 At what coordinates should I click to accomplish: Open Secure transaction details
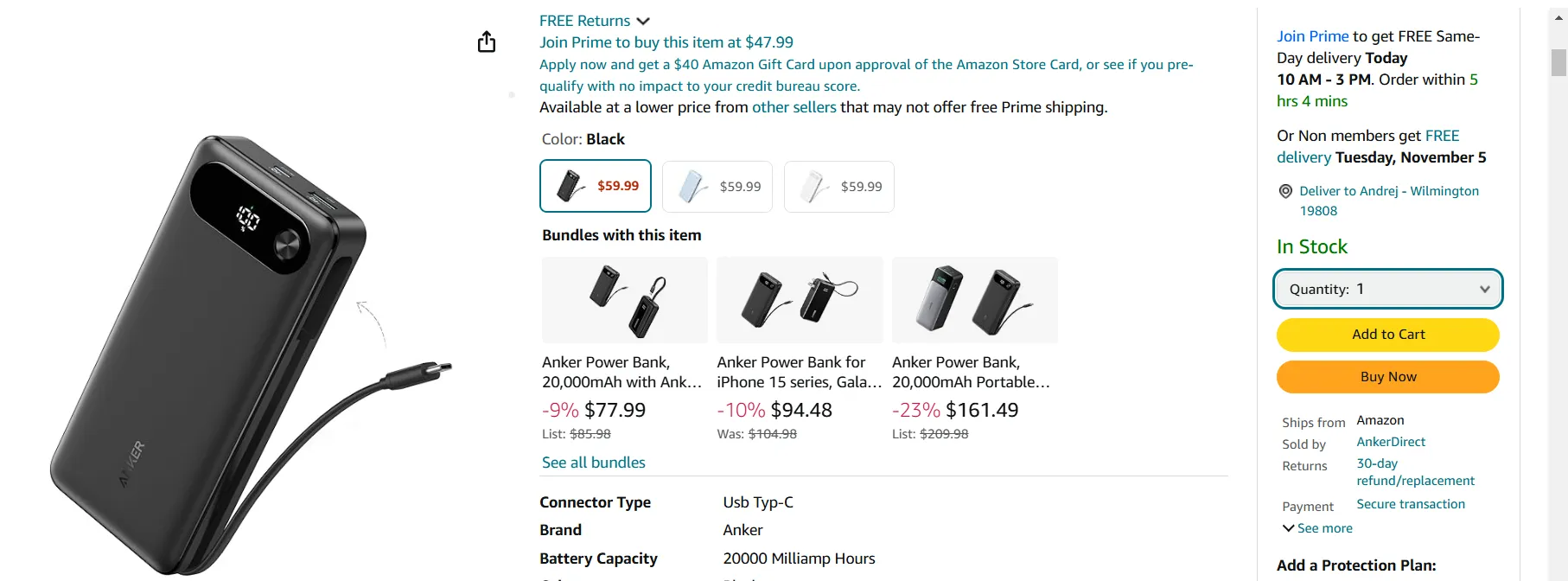tap(1411, 503)
